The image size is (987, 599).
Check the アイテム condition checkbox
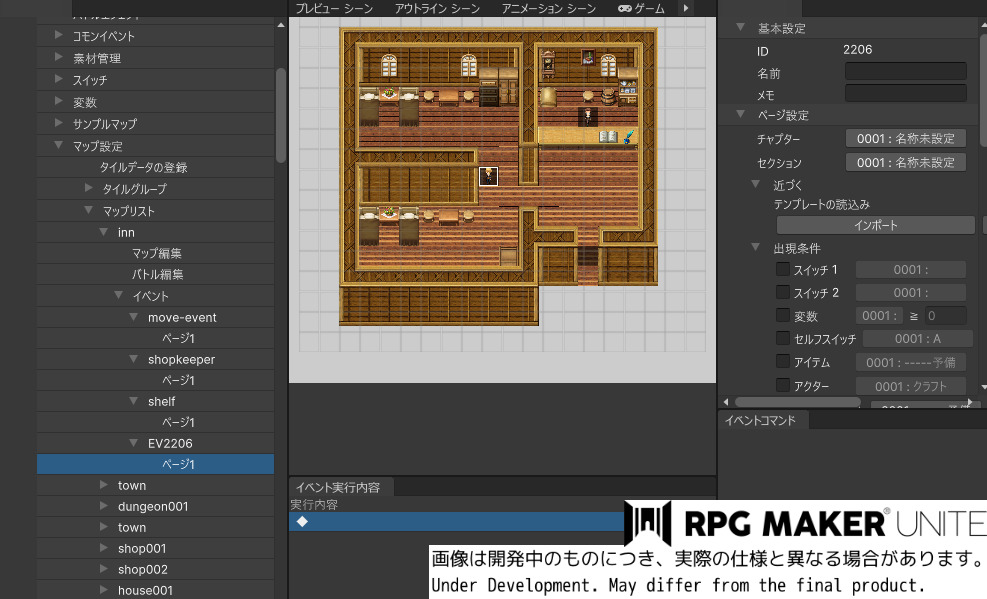(783, 362)
